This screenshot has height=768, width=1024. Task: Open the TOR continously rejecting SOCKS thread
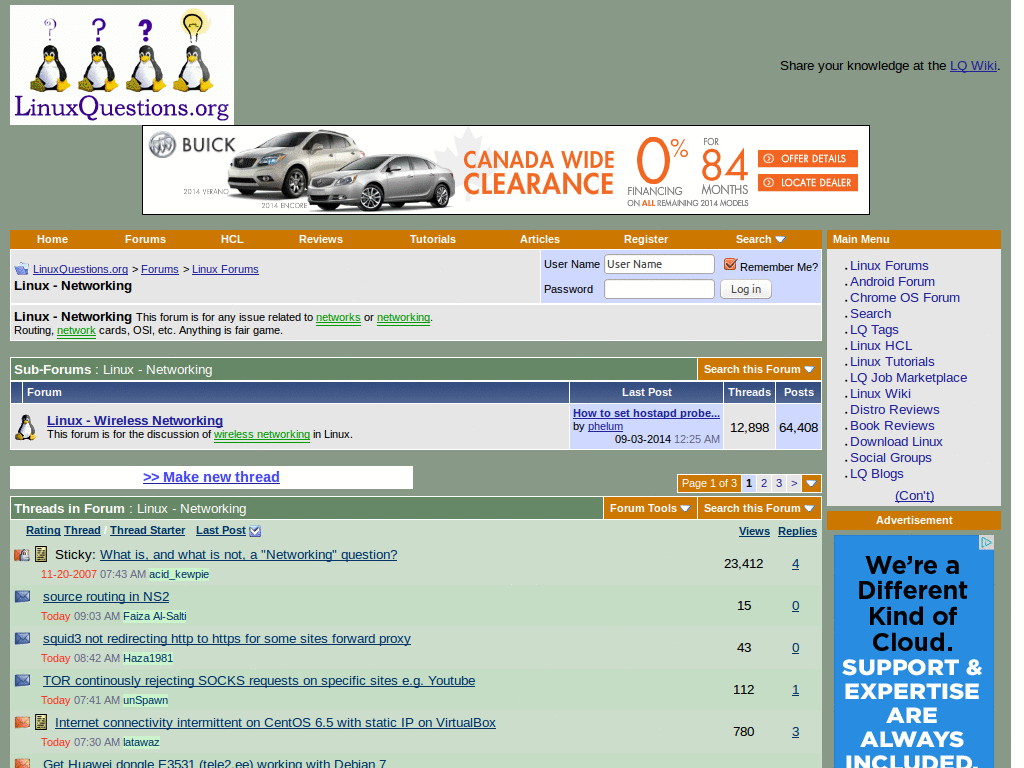point(259,680)
